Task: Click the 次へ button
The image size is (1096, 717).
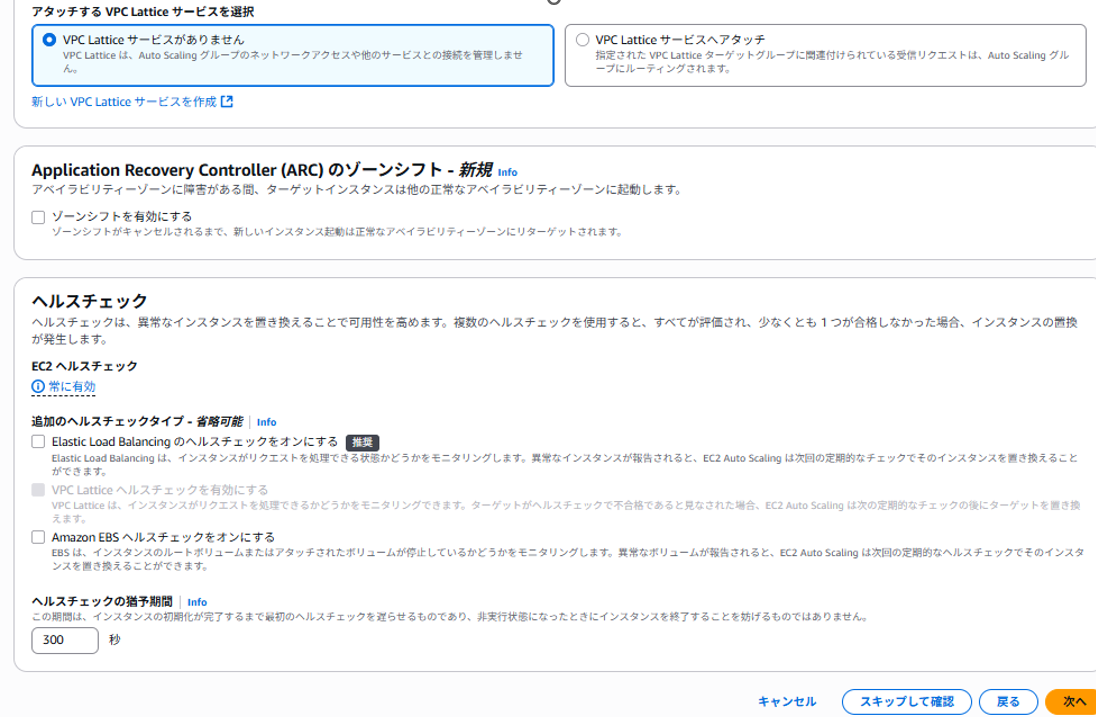Action: 1068,702
